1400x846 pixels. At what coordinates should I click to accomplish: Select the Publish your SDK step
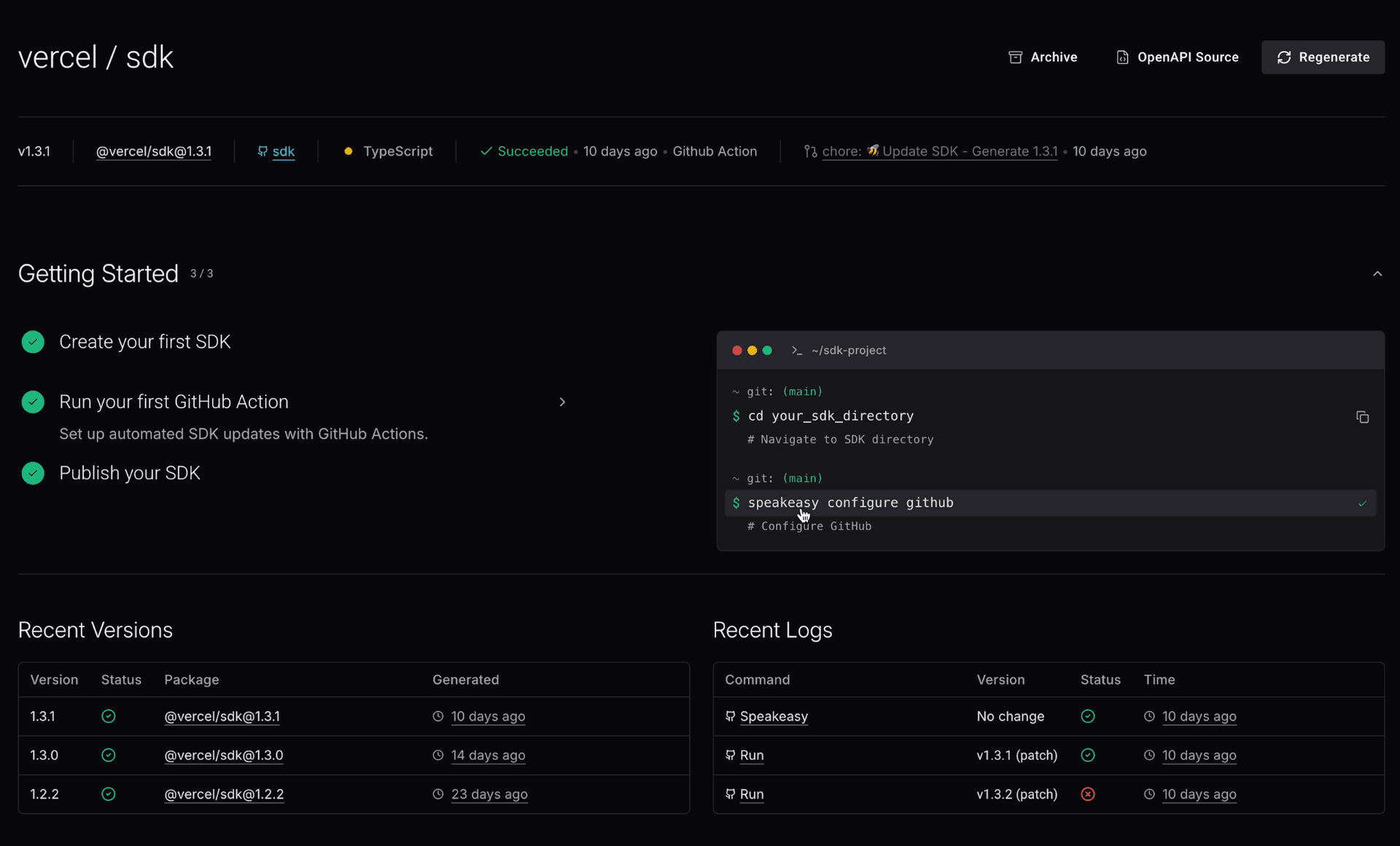click(130, 473)
